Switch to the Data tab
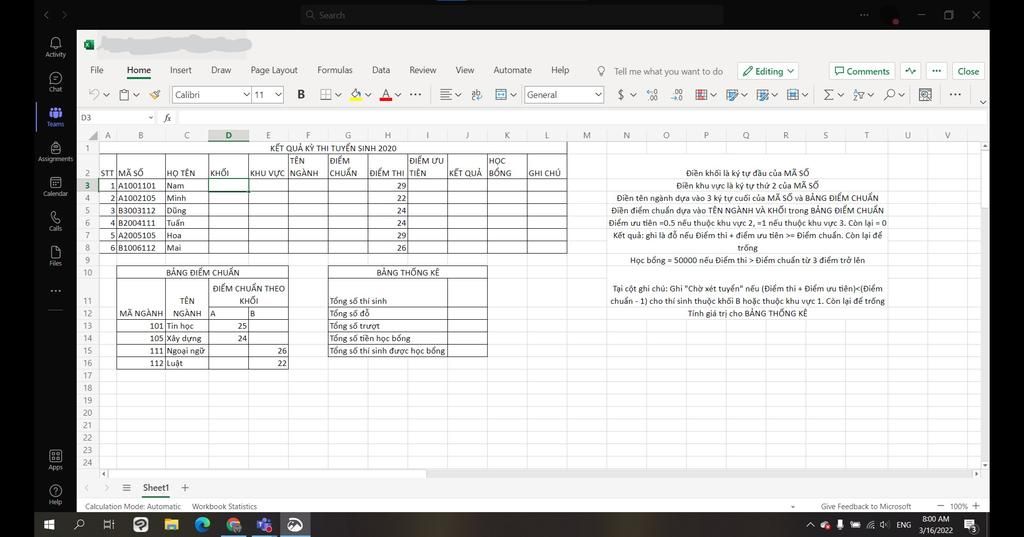The image size is (1024, 537). coord(381,70)
